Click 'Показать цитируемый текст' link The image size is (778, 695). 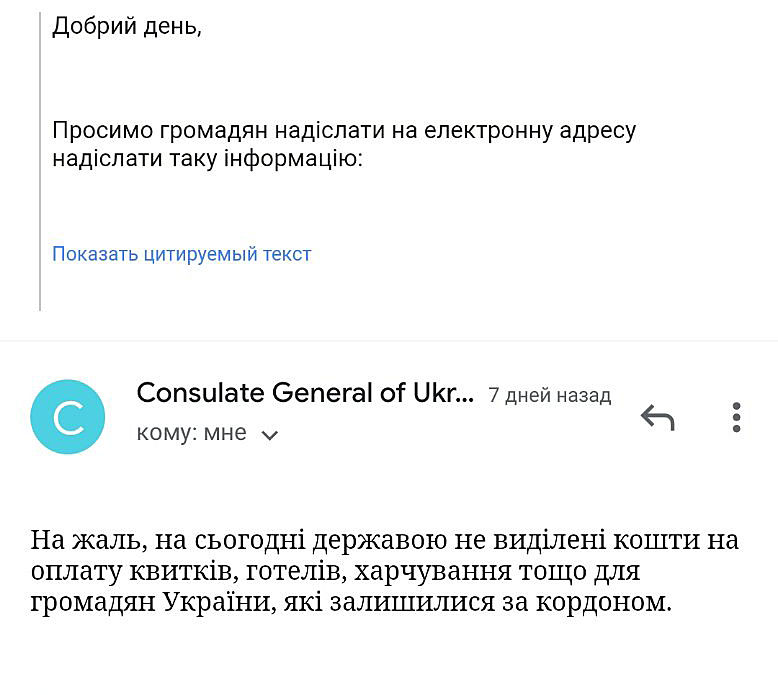pos(181,254)
